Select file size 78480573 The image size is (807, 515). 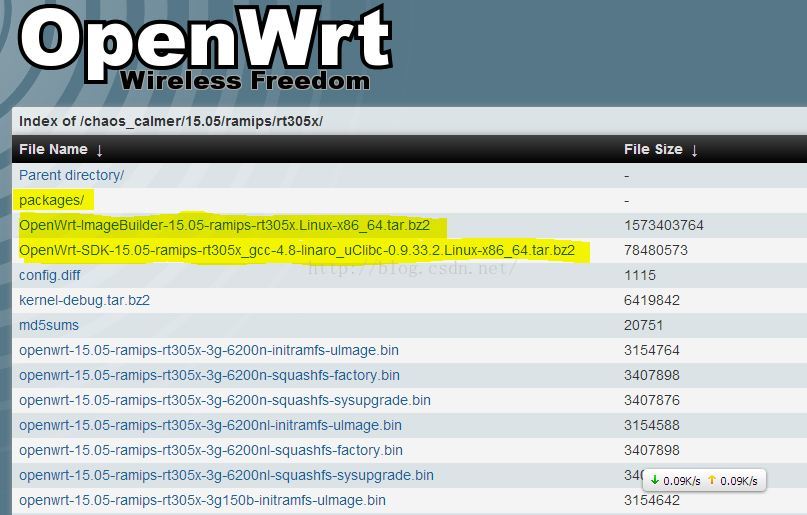(x=656, y=251)
